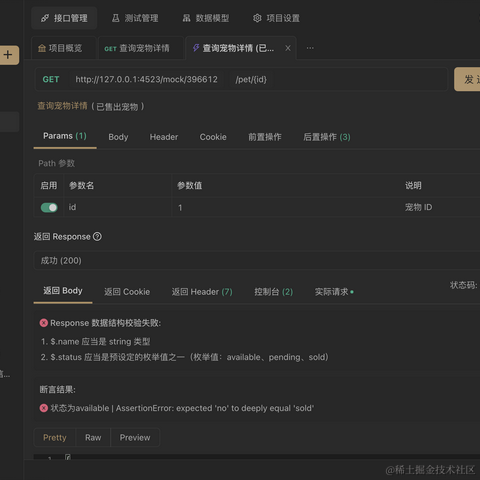
Task: Click the gear icon beside 项目设置
Action: (x=257, y=18)
